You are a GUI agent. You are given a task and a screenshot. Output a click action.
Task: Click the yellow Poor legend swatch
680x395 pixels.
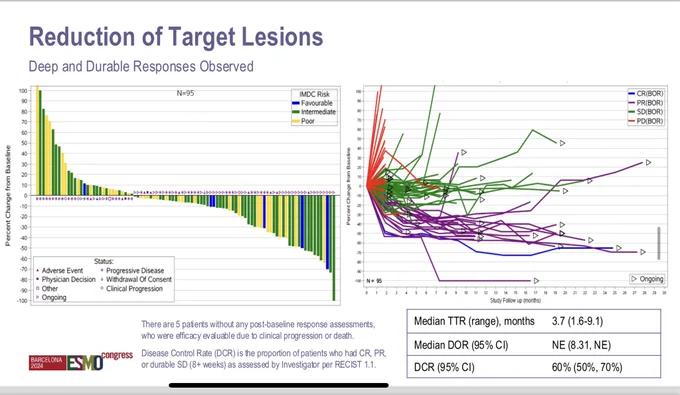[296, 121]
